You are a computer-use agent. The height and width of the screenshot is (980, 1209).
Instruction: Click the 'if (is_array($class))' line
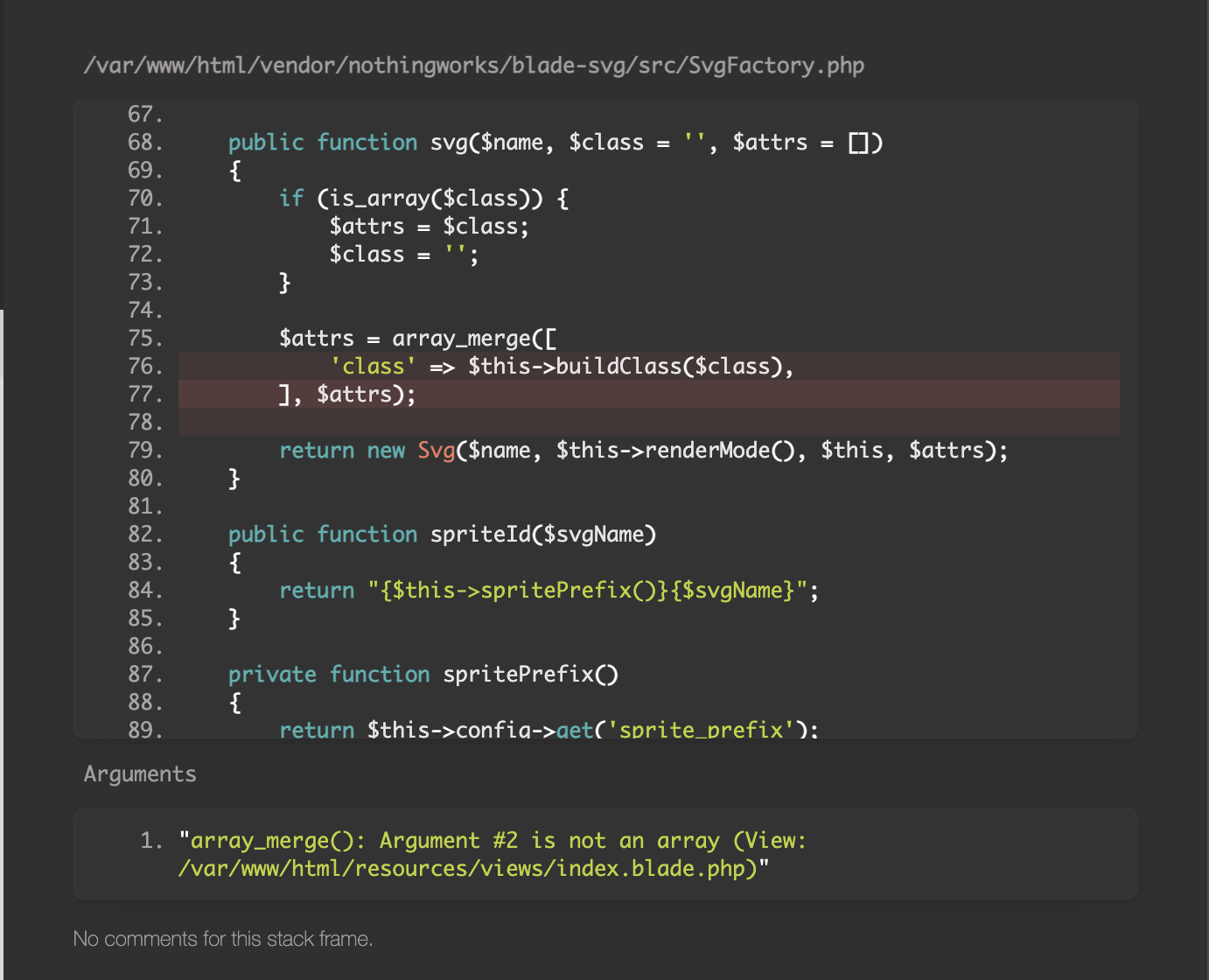pos(423,199)
